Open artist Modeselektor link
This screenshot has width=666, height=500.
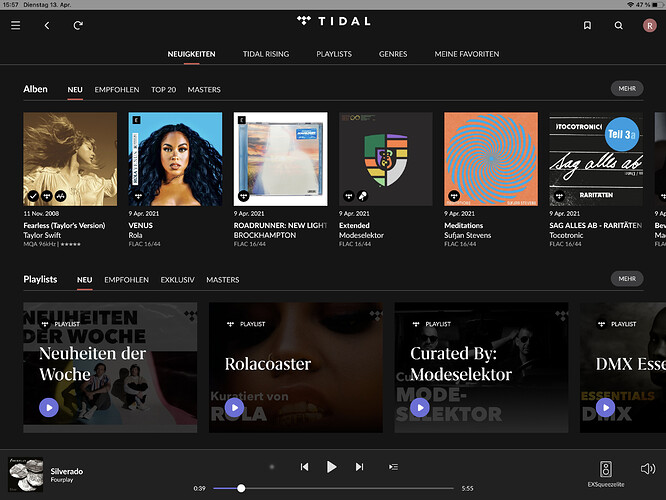click(361, 235)
